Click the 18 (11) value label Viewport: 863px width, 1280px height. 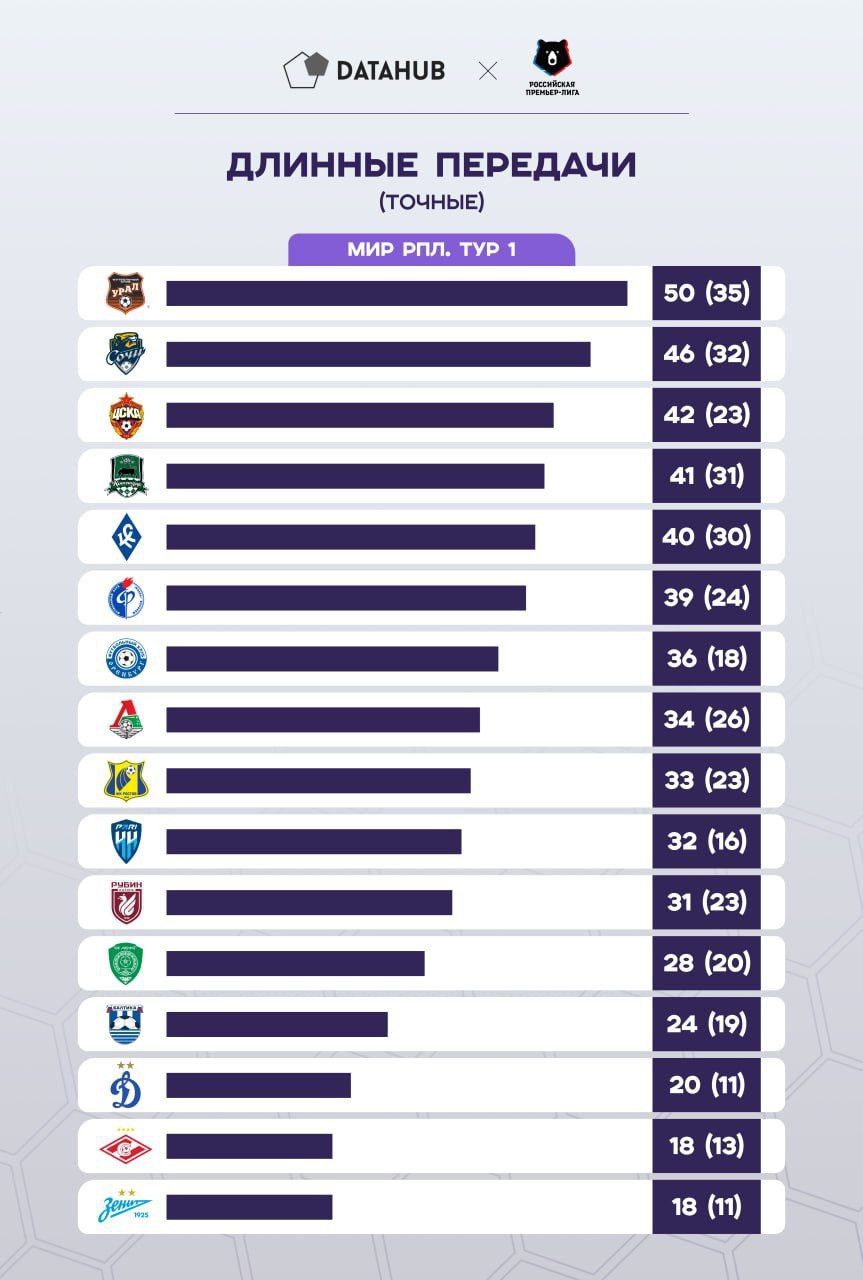pyautogui.click(x=706, y=1207)
